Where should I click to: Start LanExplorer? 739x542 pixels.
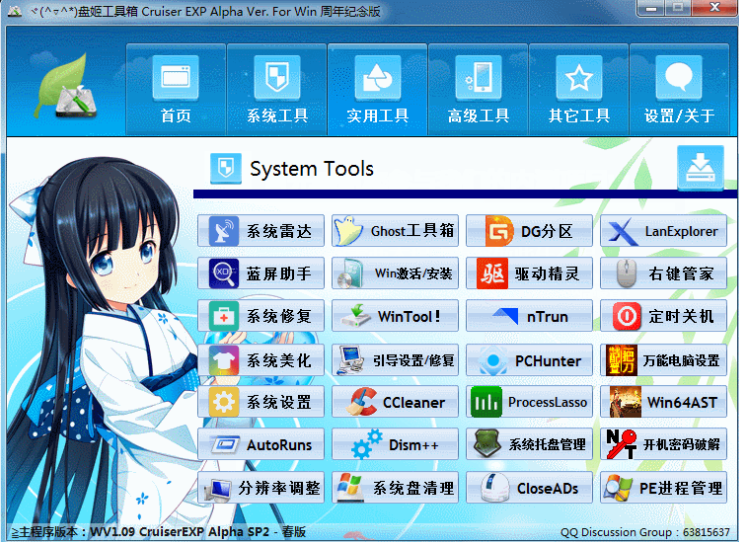[664, 231]
